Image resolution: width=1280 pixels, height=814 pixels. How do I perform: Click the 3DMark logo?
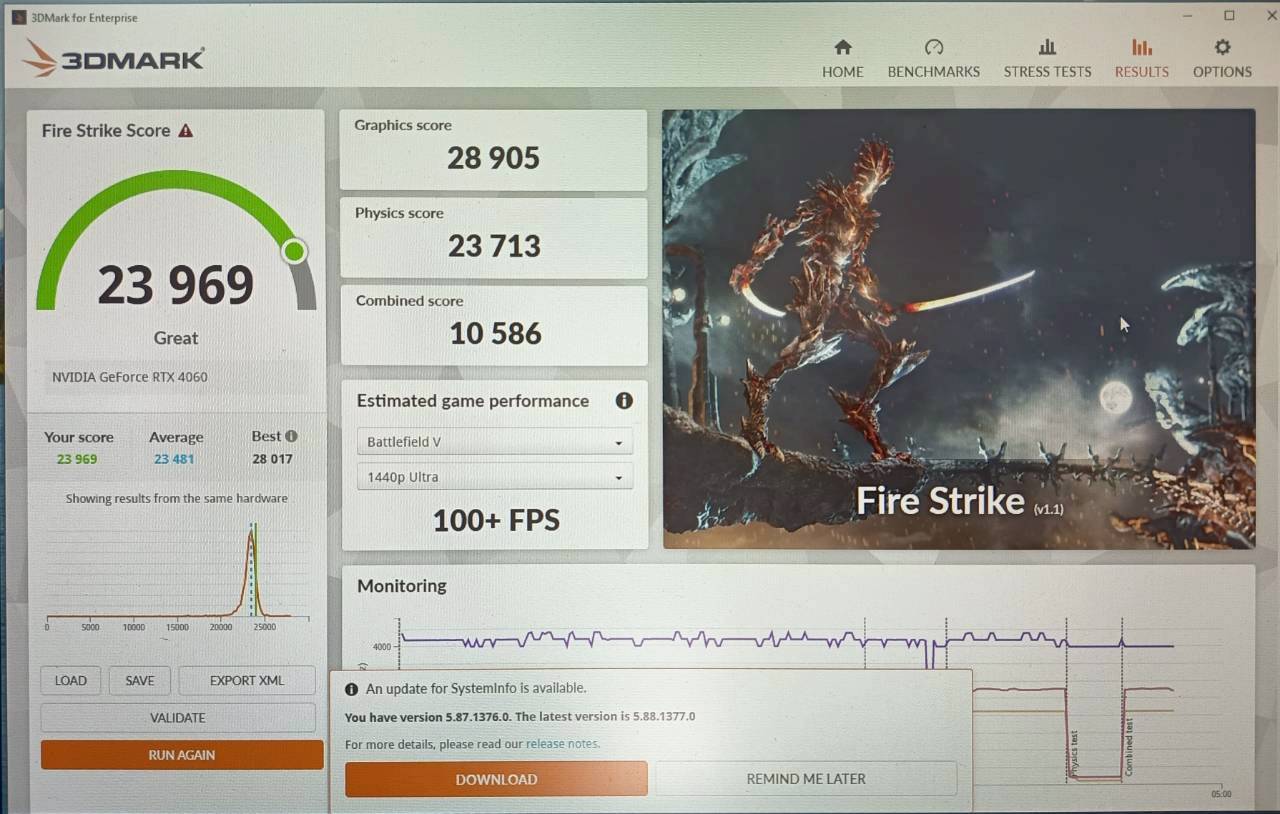tap(113, 59)
